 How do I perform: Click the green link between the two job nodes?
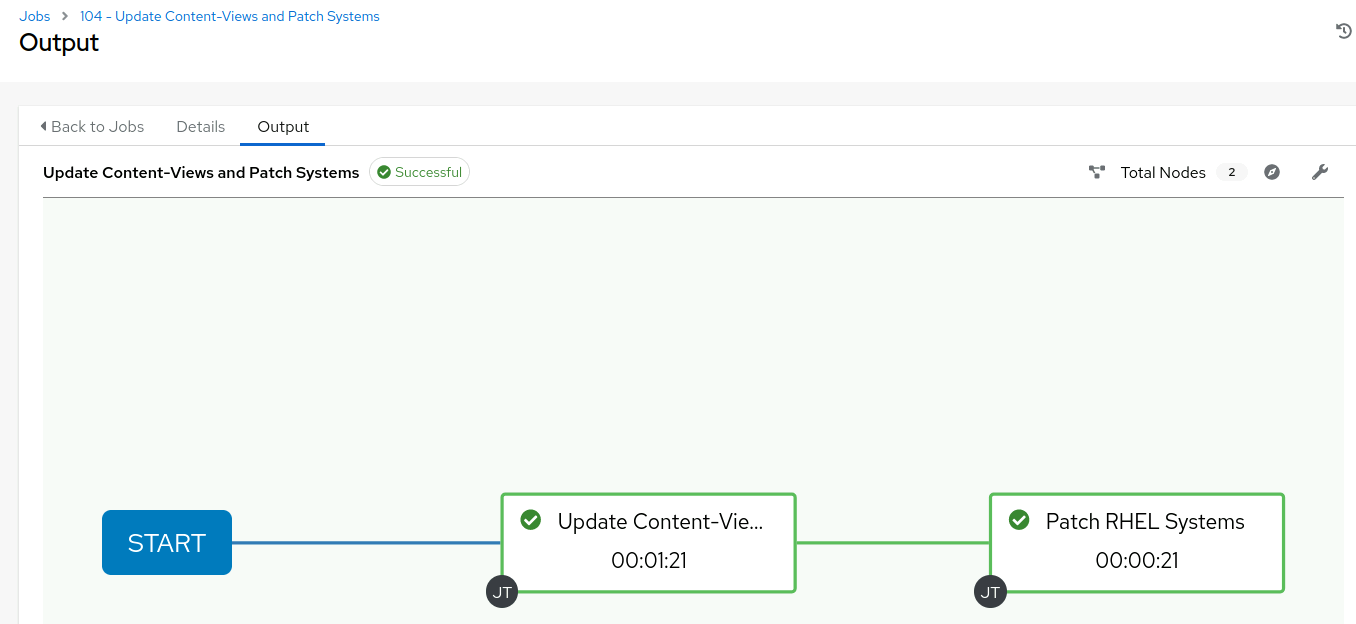892,543
